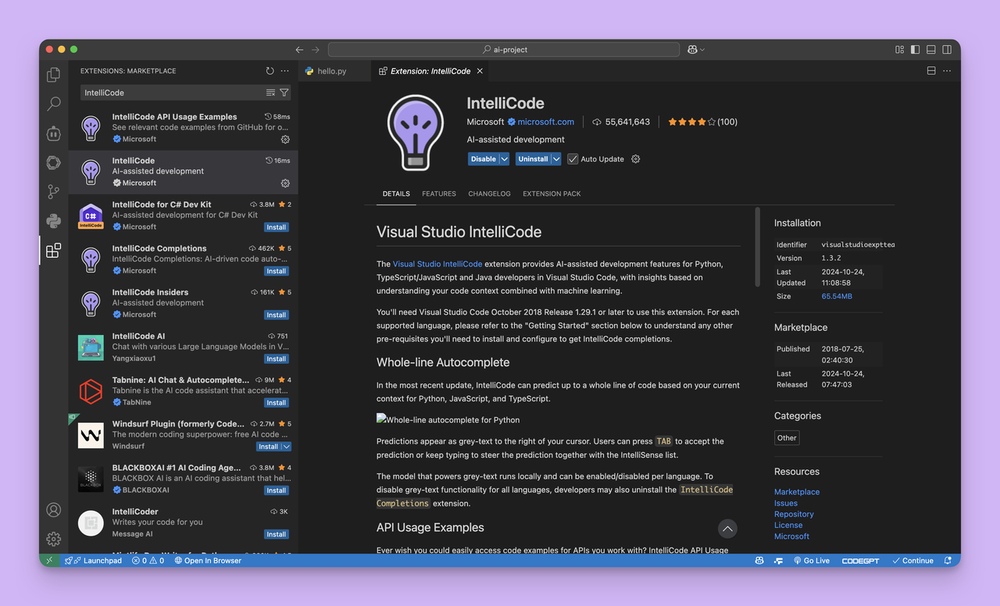Toggle primary side bar layout icon

click(915, 49)
